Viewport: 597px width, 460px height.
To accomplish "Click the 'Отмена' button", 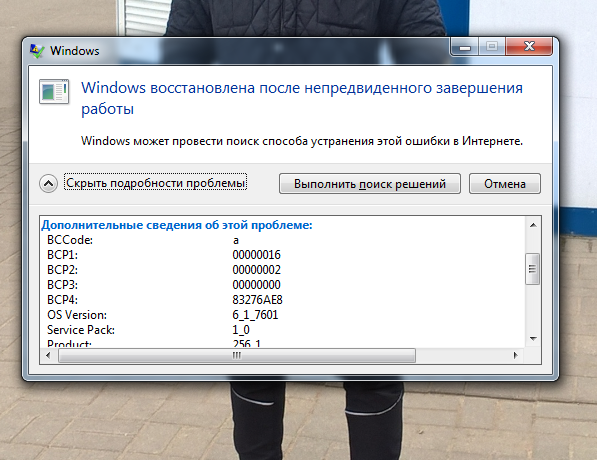I will pos(504,184).
